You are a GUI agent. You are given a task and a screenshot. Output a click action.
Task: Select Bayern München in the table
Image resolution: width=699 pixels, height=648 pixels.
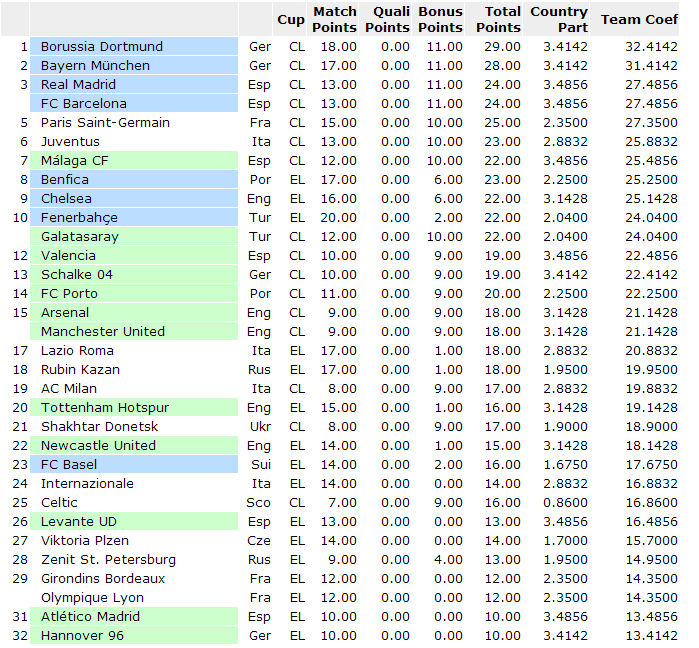[x=95, y=66]
